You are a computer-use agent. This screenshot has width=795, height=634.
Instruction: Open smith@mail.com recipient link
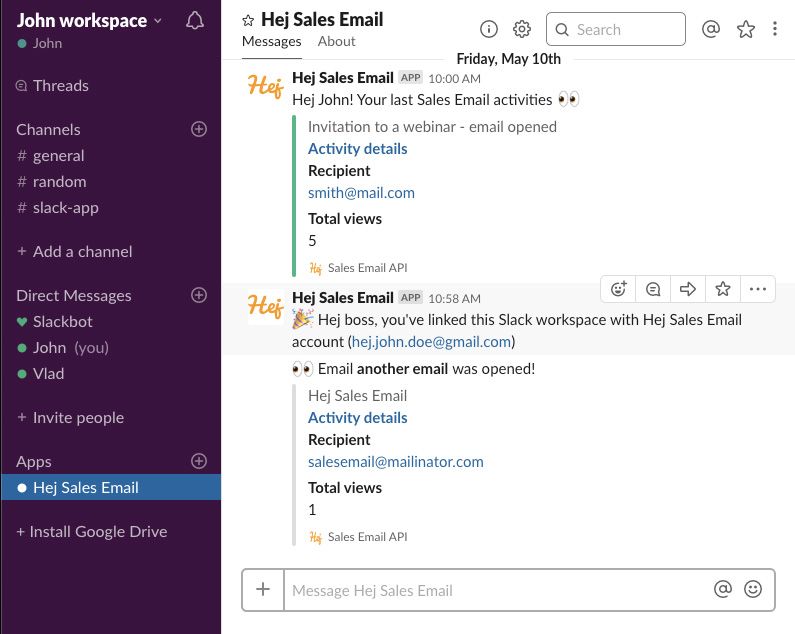click(361, 193)
